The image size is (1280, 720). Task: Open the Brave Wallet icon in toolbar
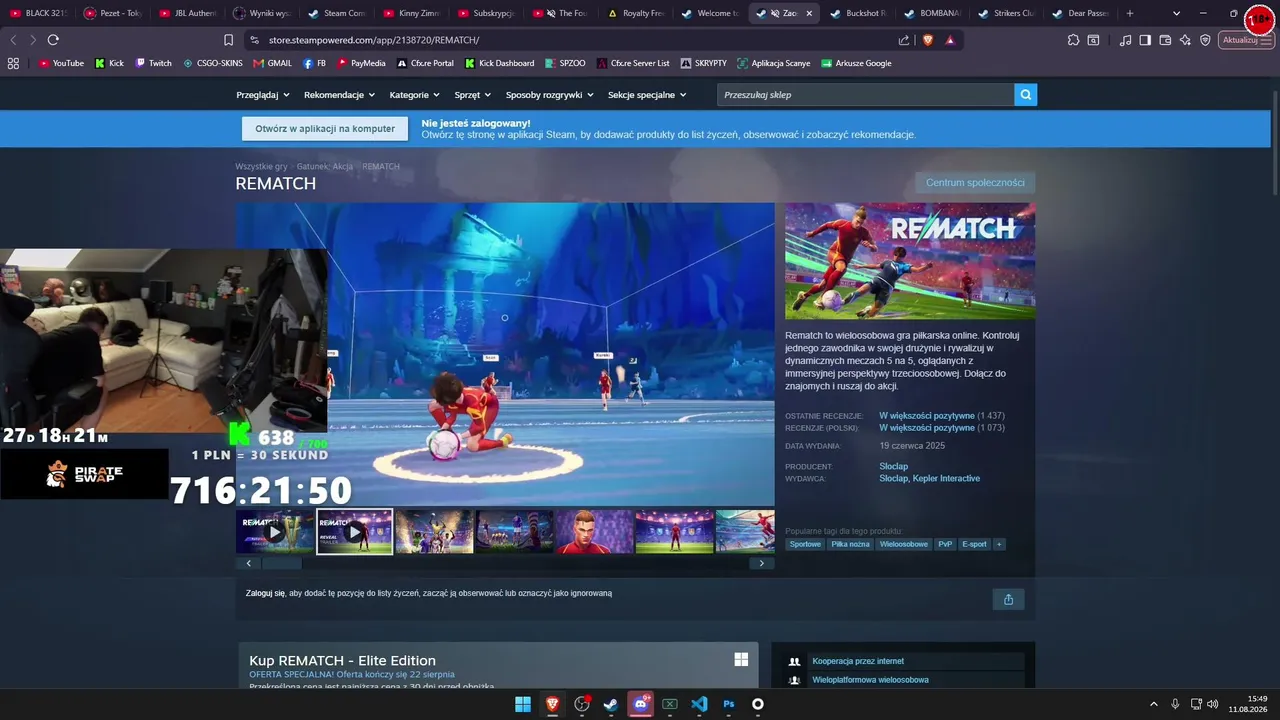1165,40
